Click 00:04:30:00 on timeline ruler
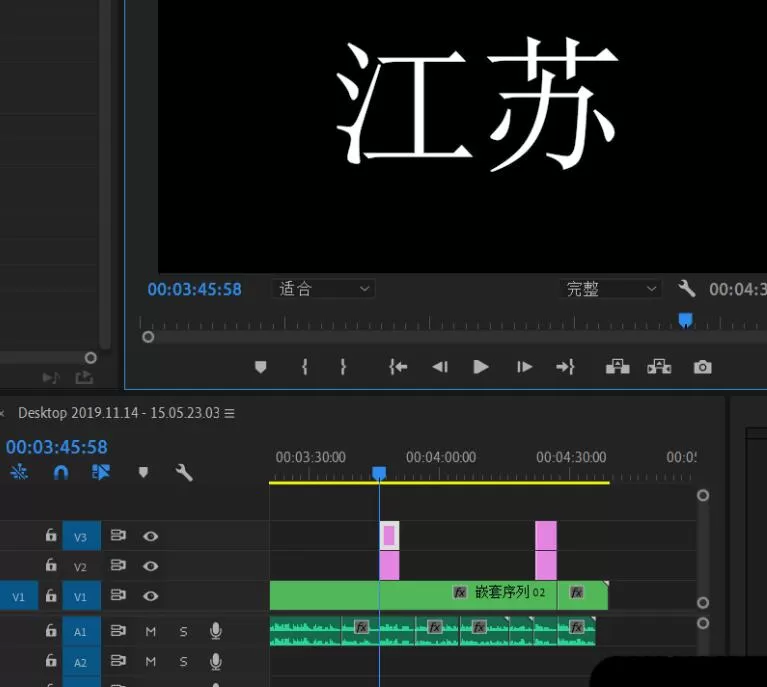Image resolution: width=767 pixels, height=687 pixels. pyautogui.click(x=571, y=457)
